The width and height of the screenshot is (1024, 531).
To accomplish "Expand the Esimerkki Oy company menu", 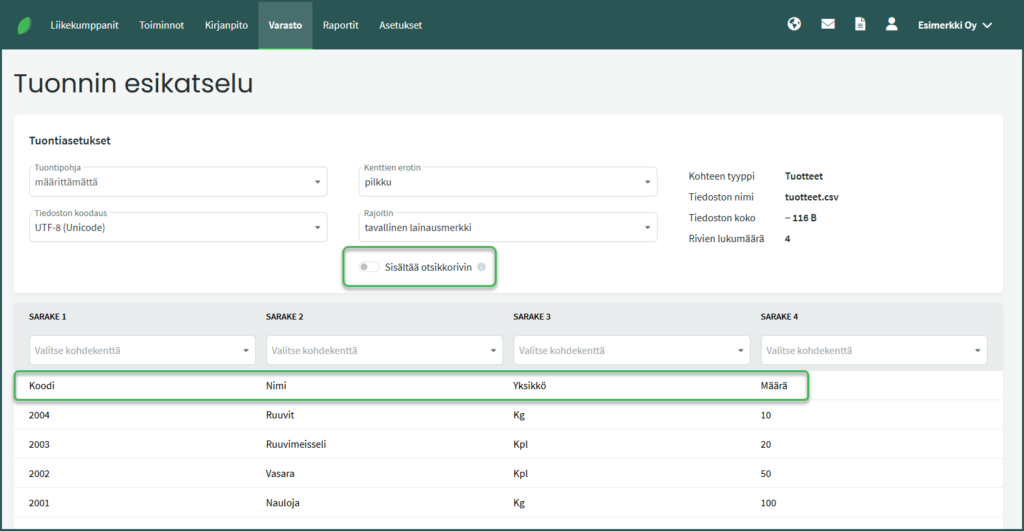I will 954,25.
